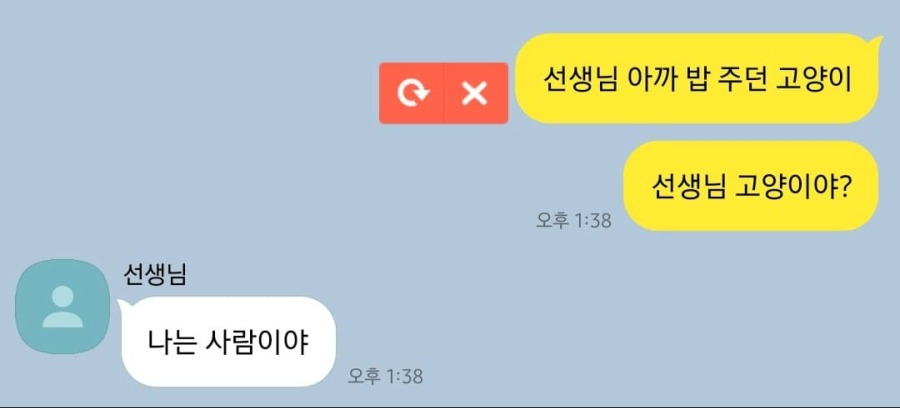Select the '선생님 아까 밥 주던 고양이' bubble
The height and width of the screenshot is (408, 900).
pyautogui.click(x=697, y=78)
